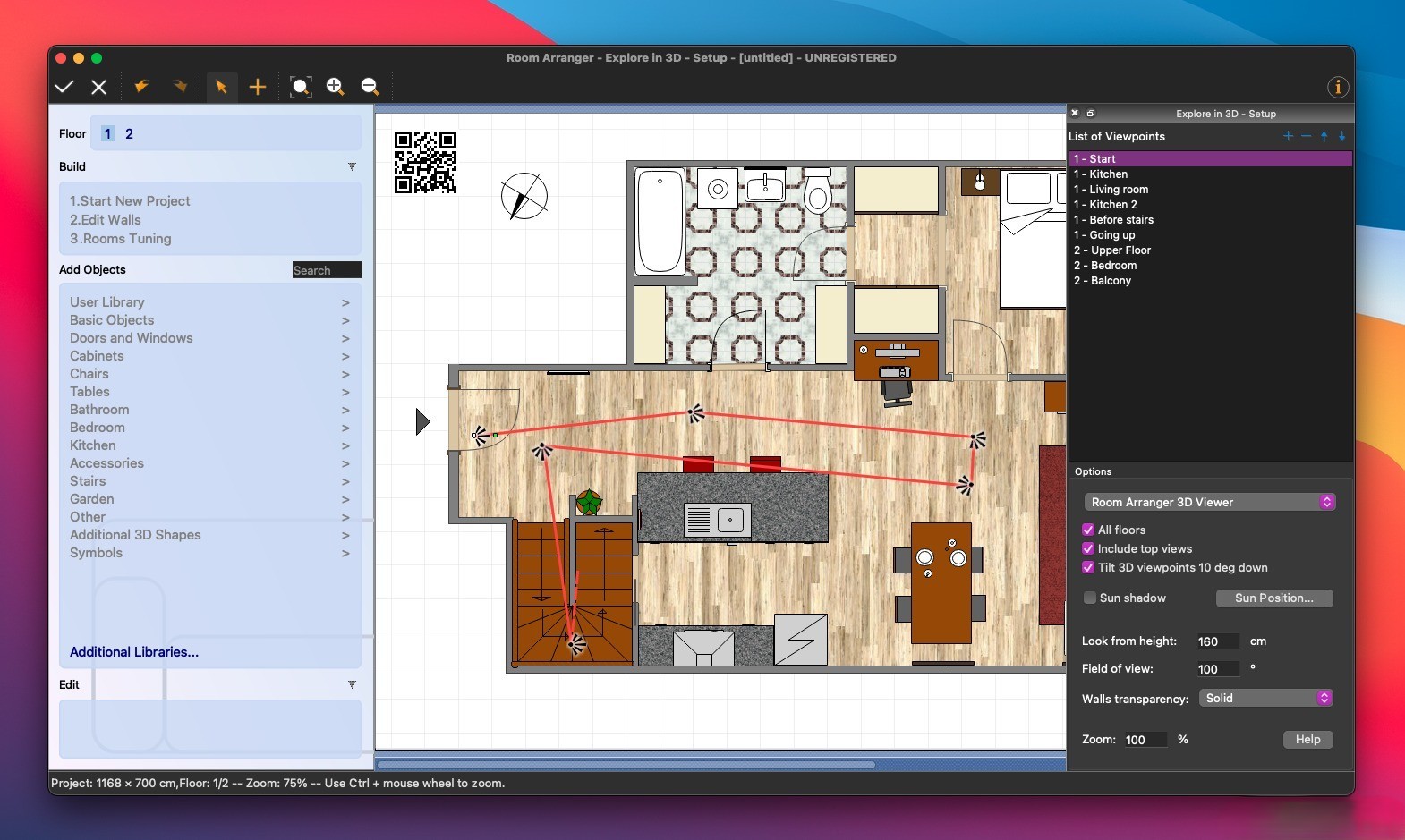The image size is (1405, 840).
Task: Select the toilet in the bathroom
Action: coord(818,191)
